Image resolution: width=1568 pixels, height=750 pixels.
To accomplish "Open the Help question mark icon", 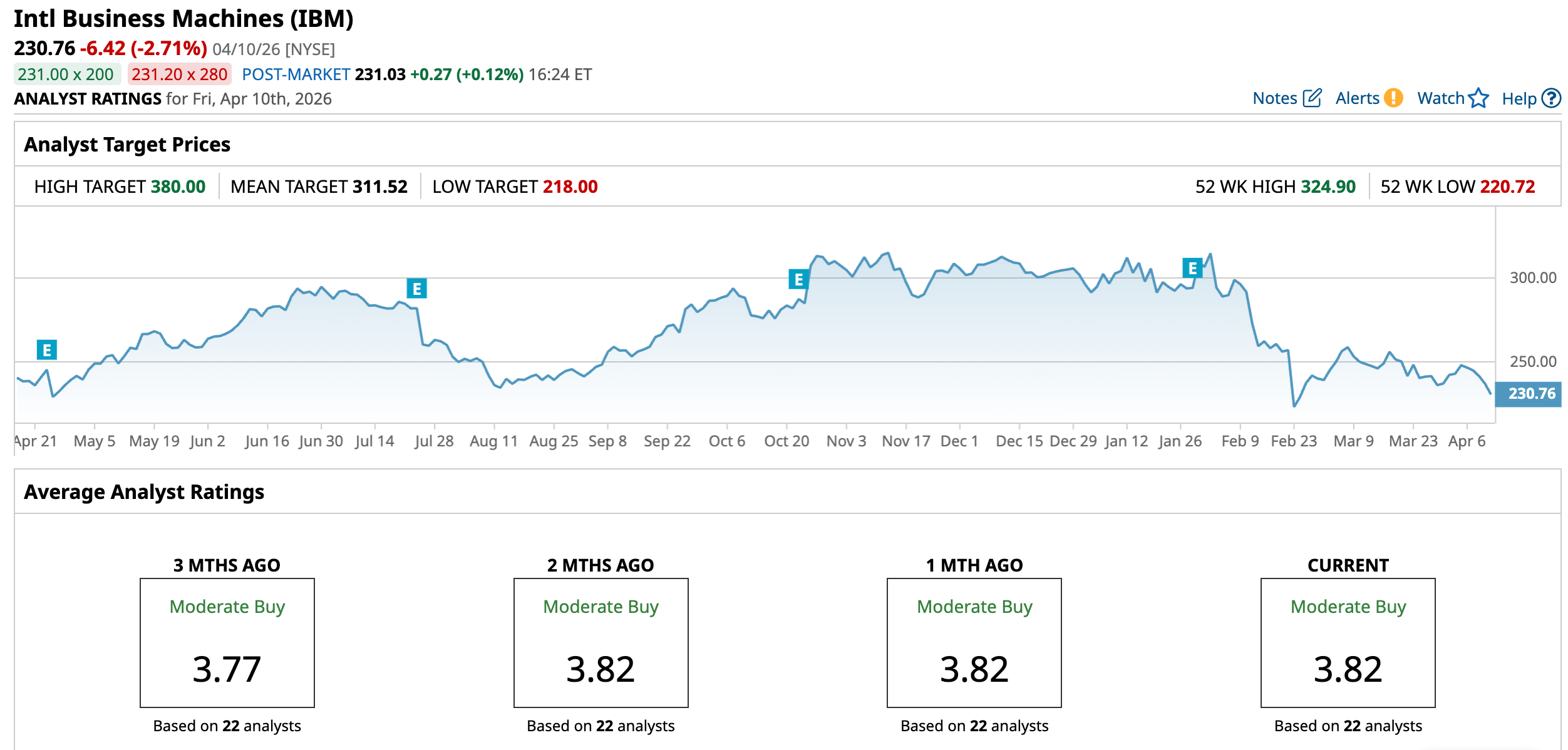I will (x=1551, y=98).
